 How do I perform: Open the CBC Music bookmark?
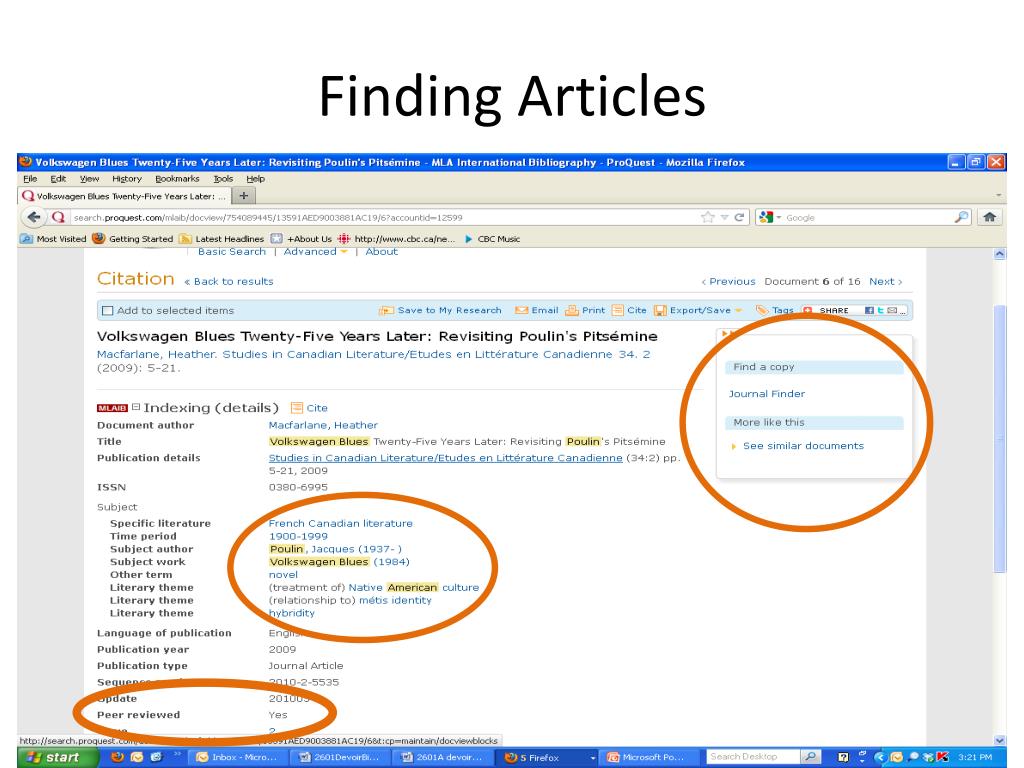(492, 239)
